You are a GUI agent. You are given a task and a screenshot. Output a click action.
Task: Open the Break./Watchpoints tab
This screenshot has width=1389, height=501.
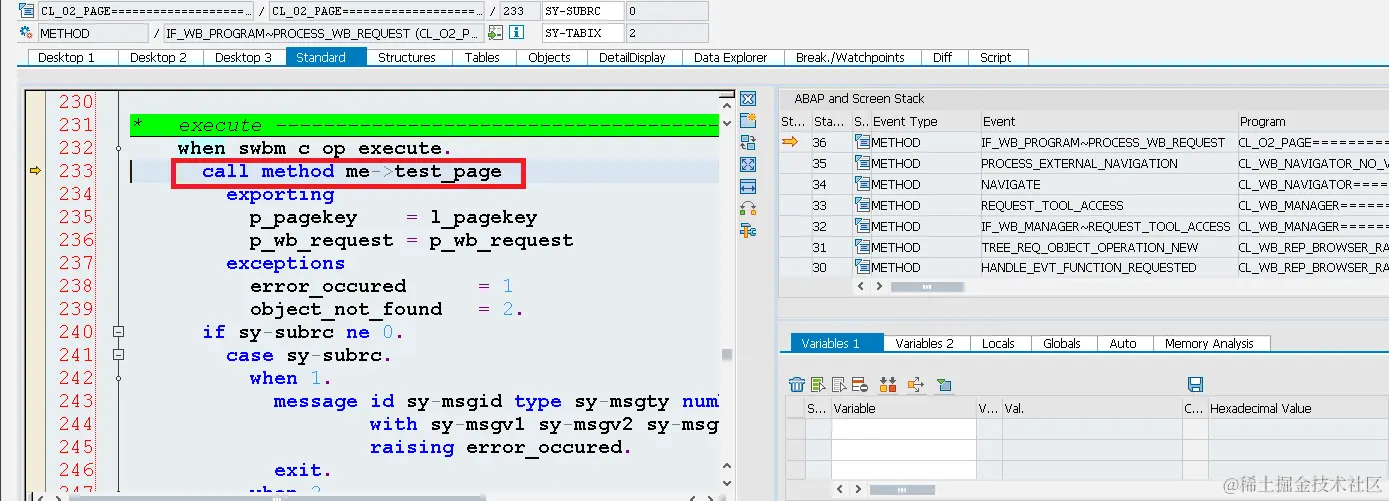pyautogui.click(x=850, y=57)
